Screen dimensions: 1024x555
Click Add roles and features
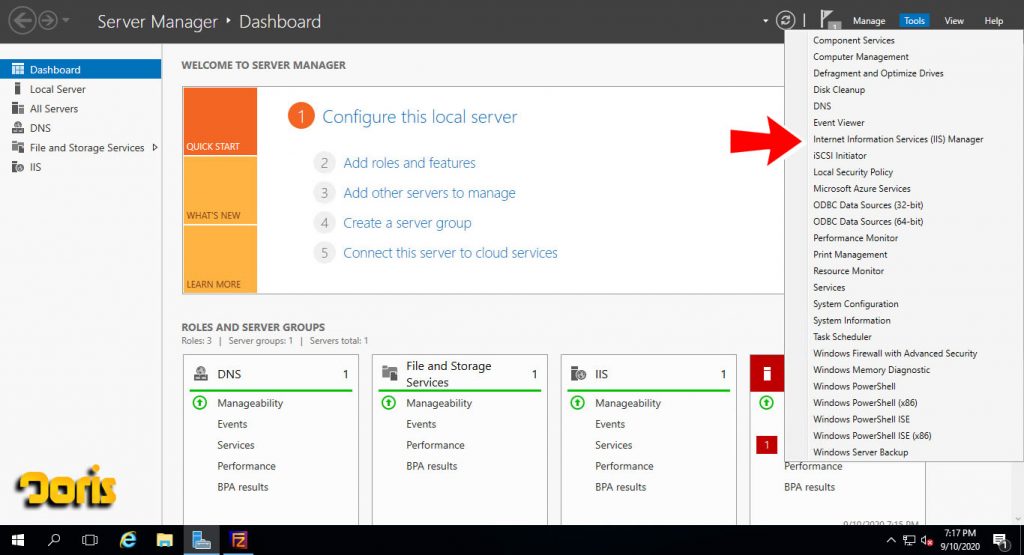[409, 163]
